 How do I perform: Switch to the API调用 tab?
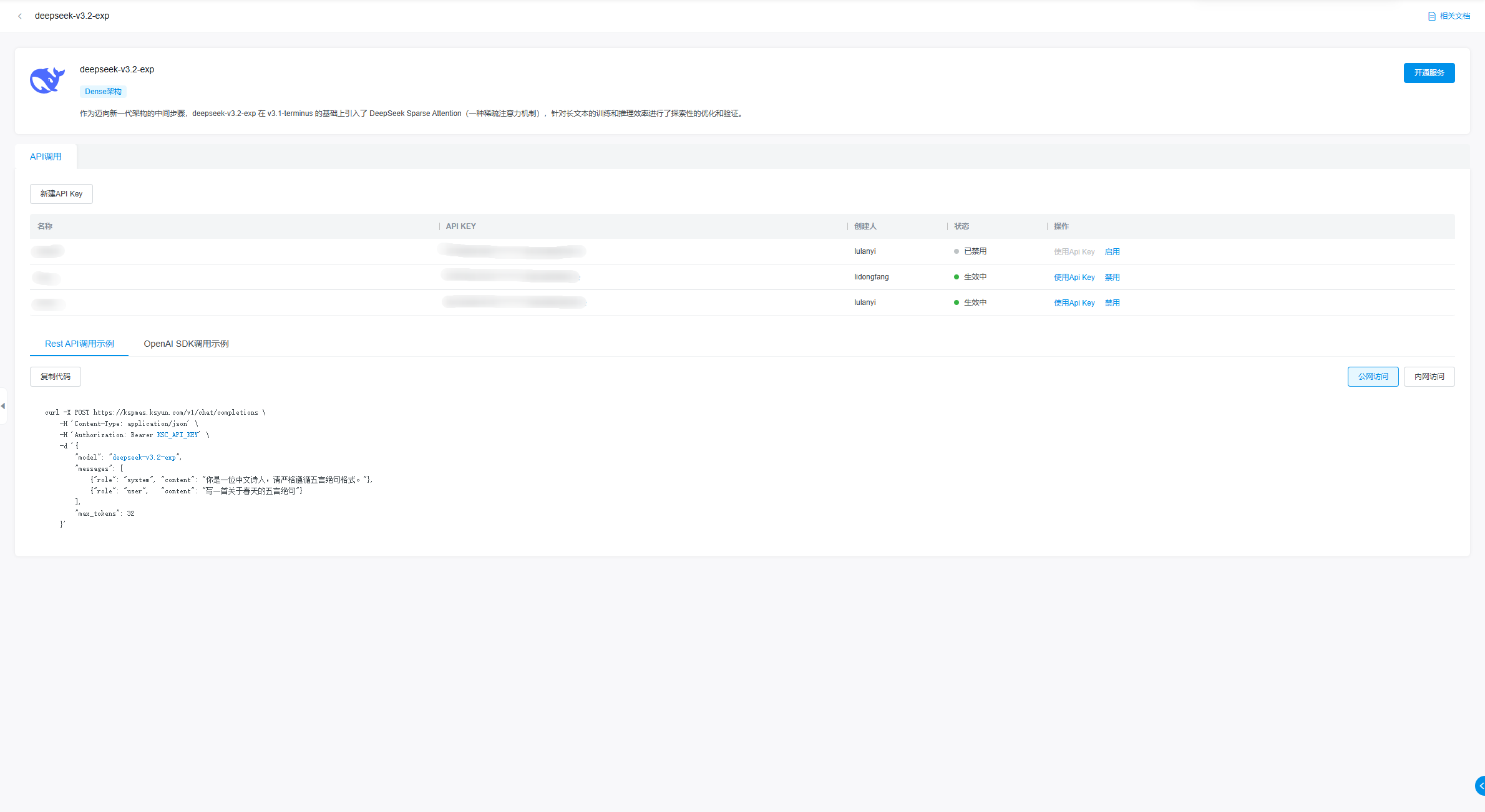(x=46, y=157)
